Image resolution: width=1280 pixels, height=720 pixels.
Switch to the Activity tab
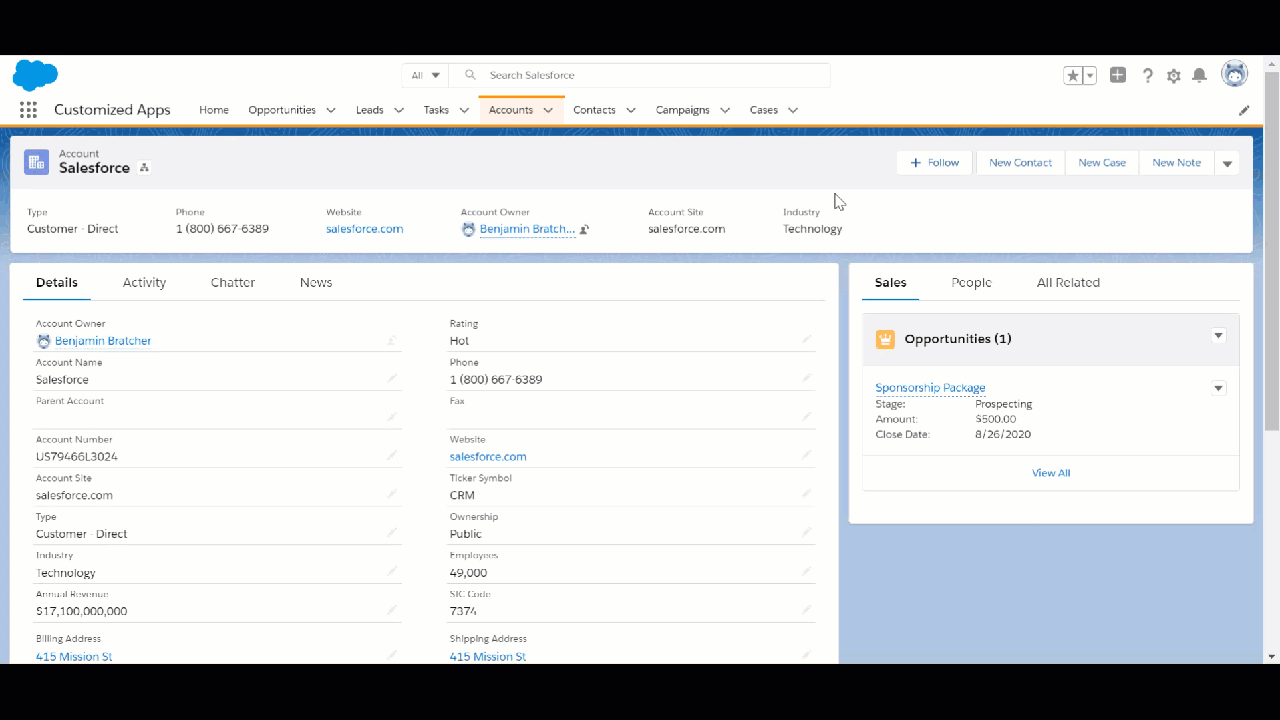(x=144, y=283)
